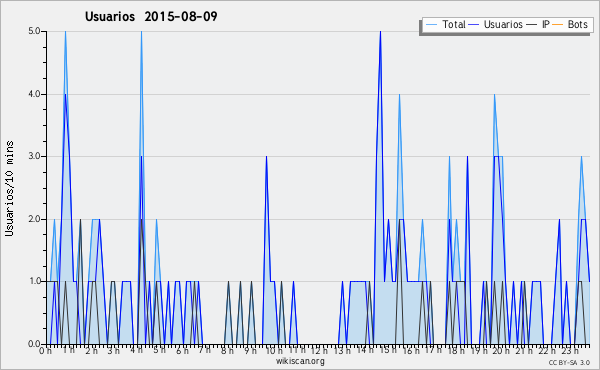Click the '9 h' x-axis label
This screenshot has width=600, height=370.
coord(250,351)
